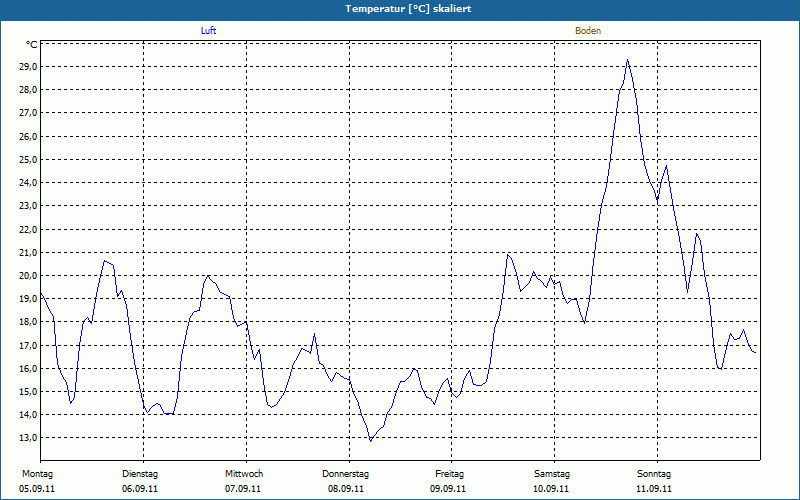This screenshot has height=500, width=800.
Task: Click the 19,0 y-axis label
Action: click(x=28, y=298)
